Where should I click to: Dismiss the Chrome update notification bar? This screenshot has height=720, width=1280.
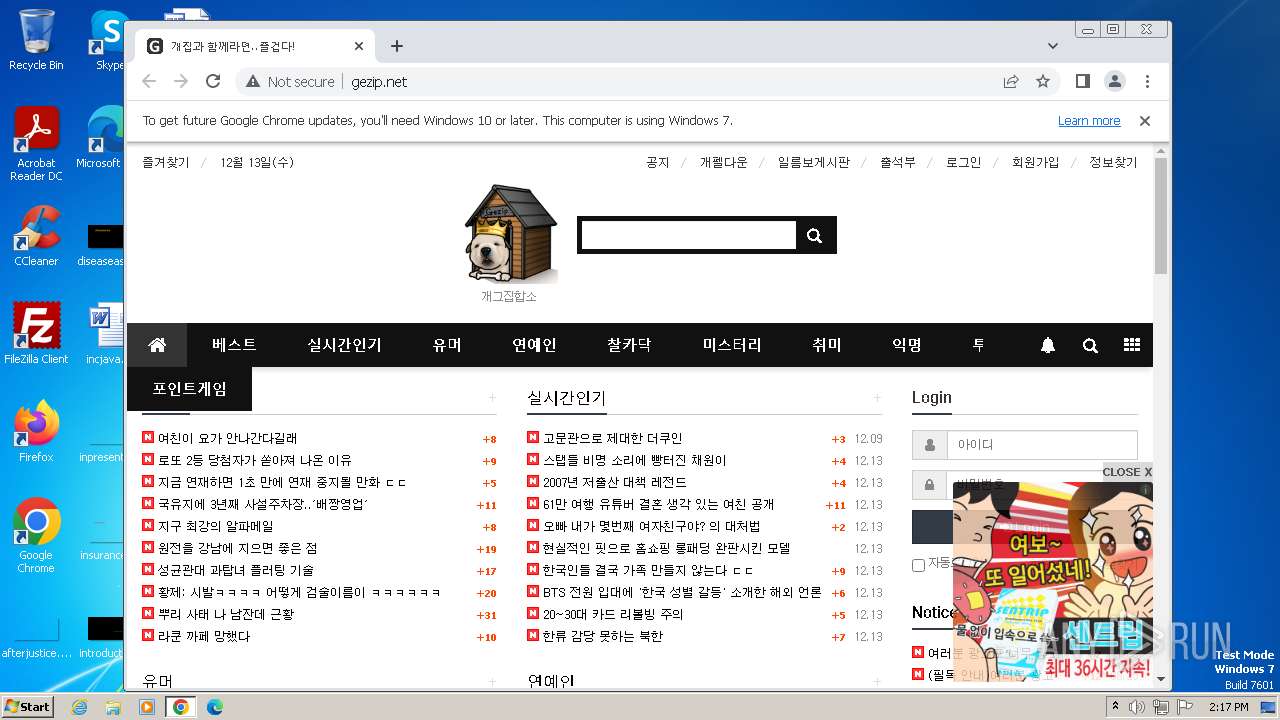1145,120
